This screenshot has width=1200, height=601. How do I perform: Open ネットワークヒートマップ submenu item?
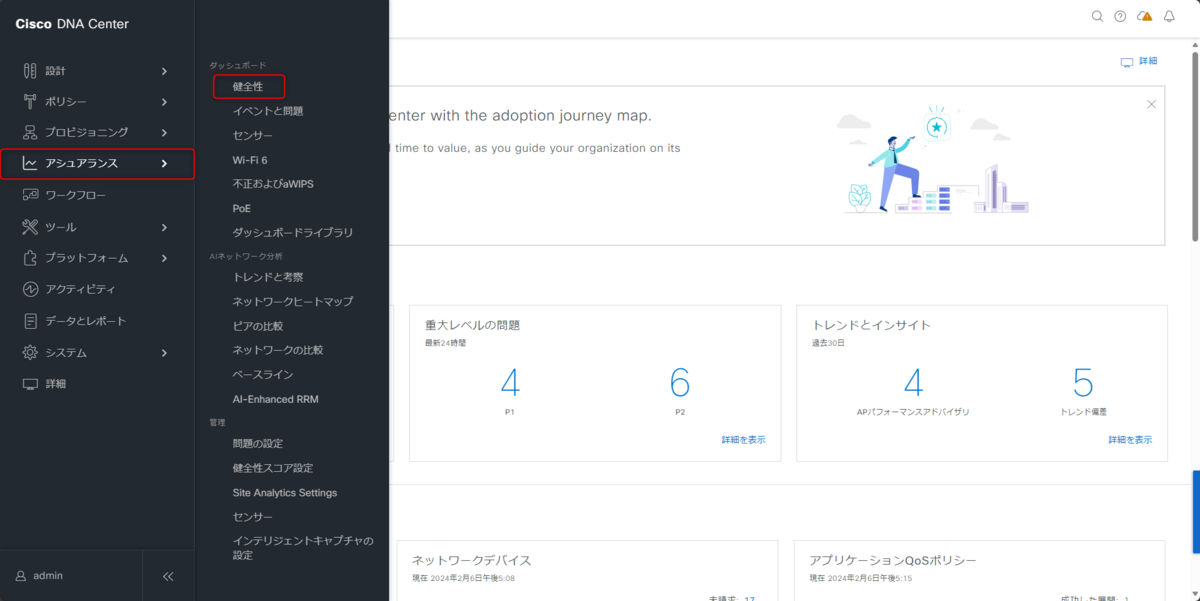pyautogui.click(x=293, y=301)
